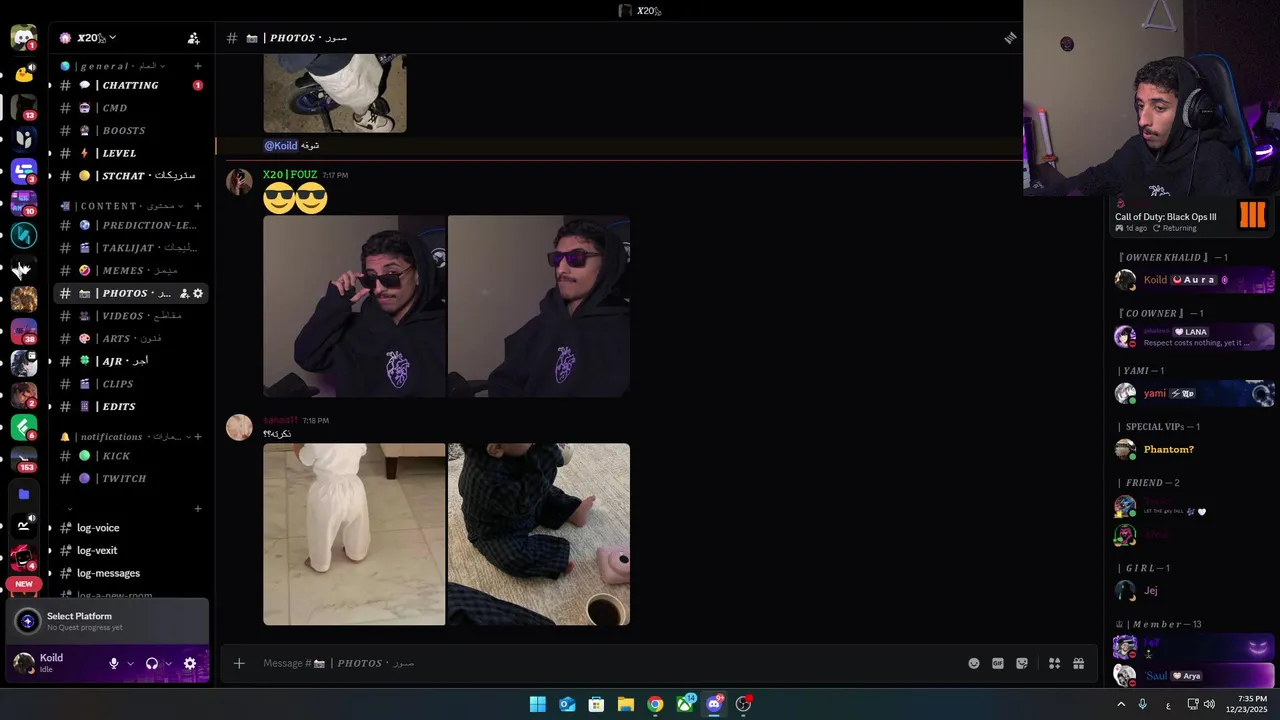Open the yellow duck server icon

point(23,72)
